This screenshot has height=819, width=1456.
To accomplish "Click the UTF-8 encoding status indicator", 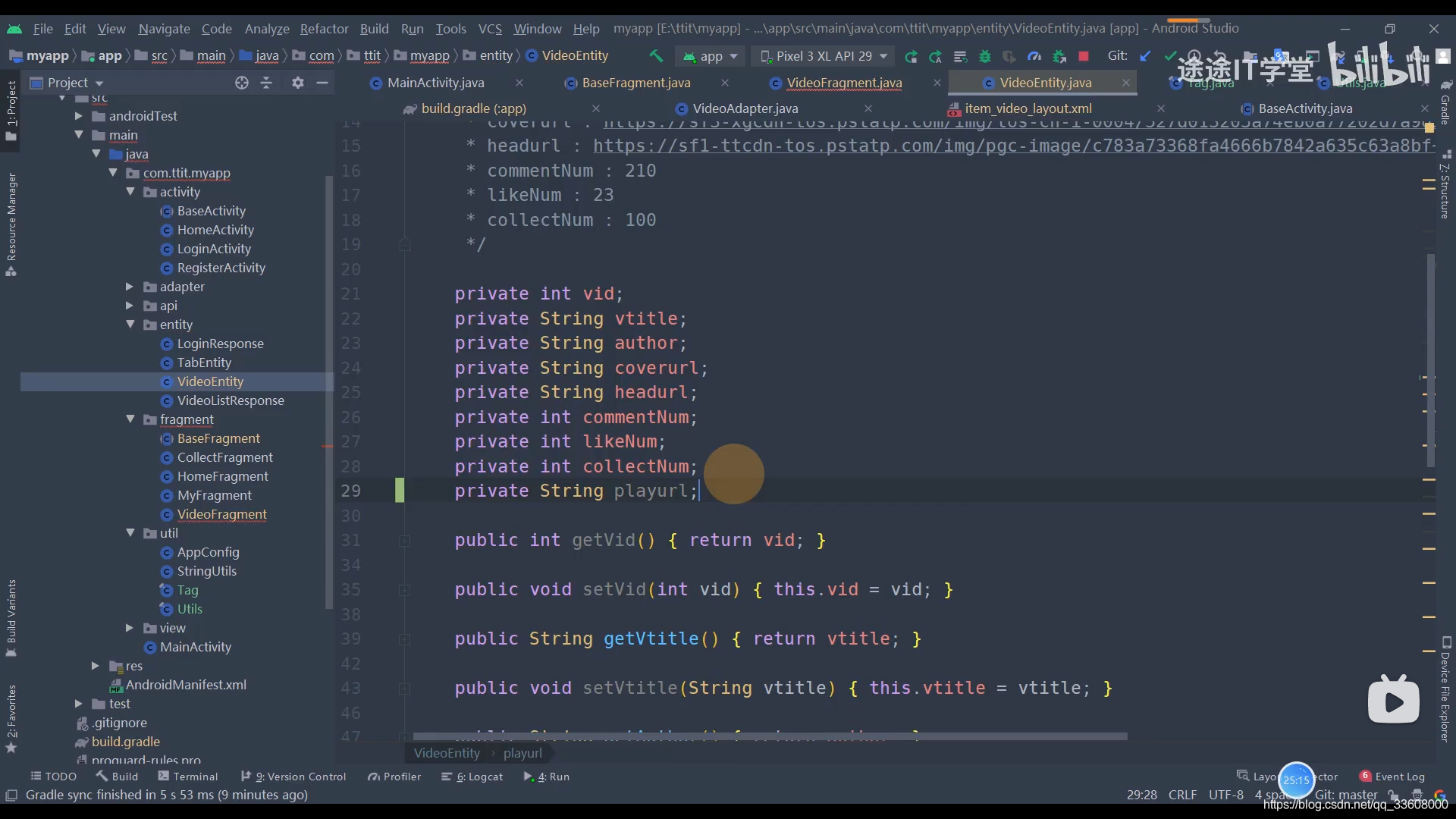I will pyautogui.click(x=1226, y=795).
